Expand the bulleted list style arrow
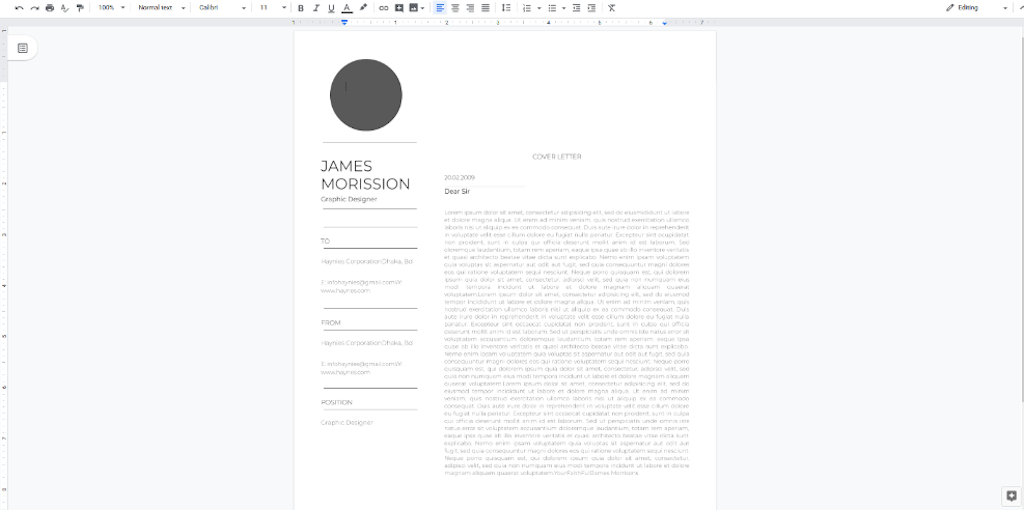The height and width of the screenshot is (510, 1024). (564, 8)
